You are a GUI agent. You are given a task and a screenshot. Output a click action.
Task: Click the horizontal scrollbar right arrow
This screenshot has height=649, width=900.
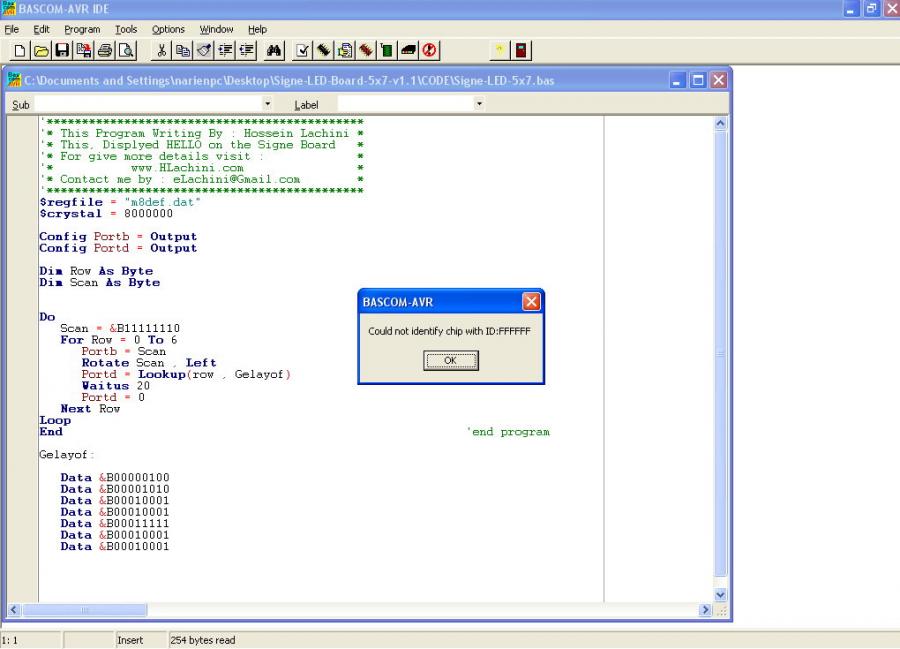705,610
